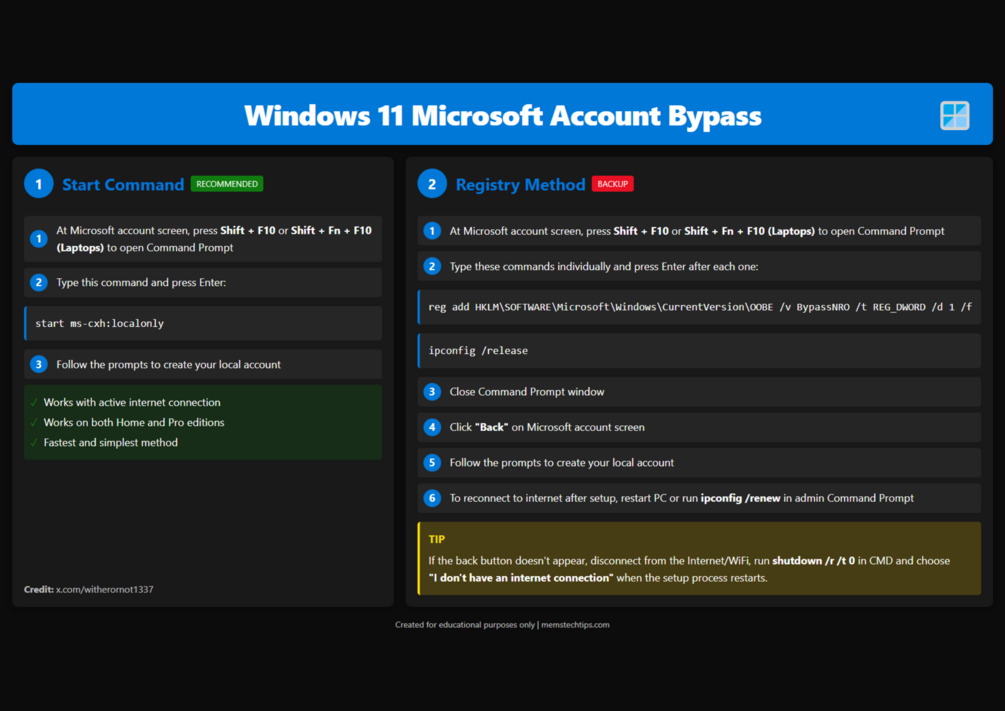Click 'Close Command Prompt window' step
The width and height of the screenshot is (1005, 711).
click(x=699, y=392)
